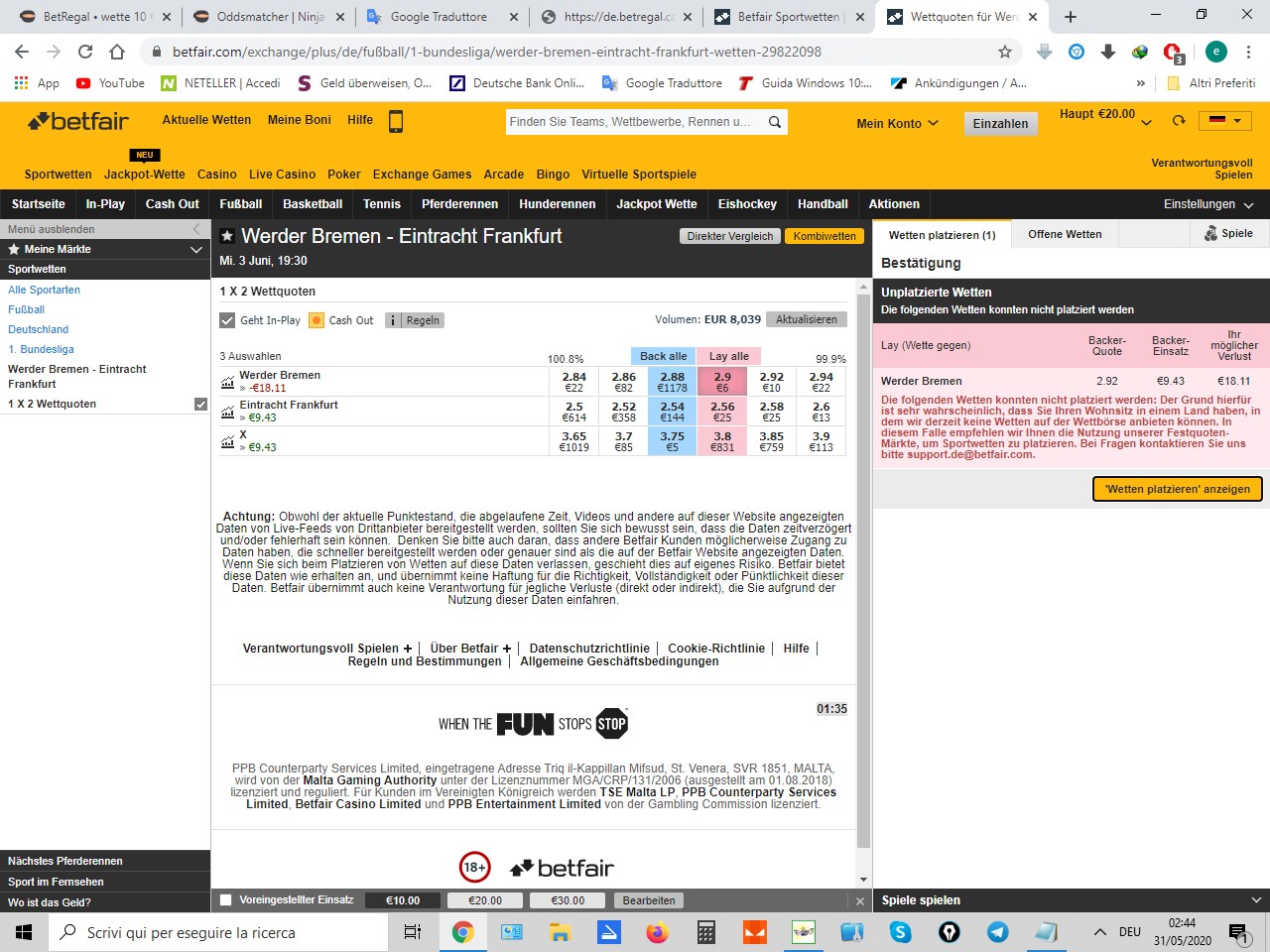Click the search field Finden Sie Teams
1270x952 pixels.
click(635, 122)
